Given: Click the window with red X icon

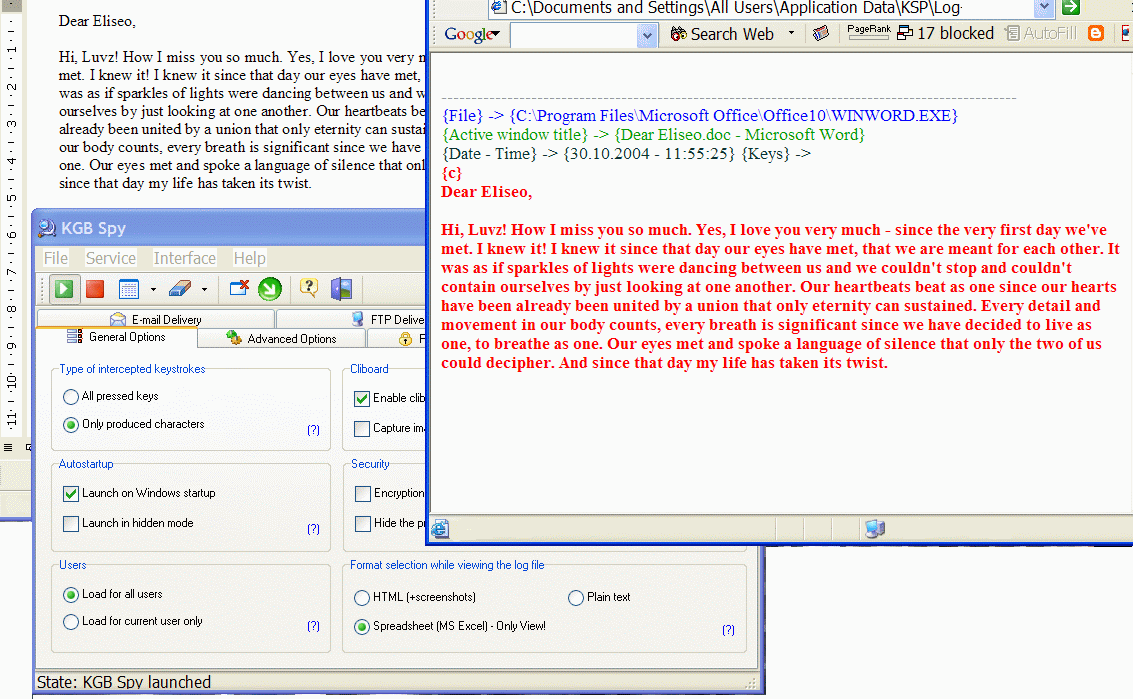Looking at the screenshot, I should [x=239, y=289].
